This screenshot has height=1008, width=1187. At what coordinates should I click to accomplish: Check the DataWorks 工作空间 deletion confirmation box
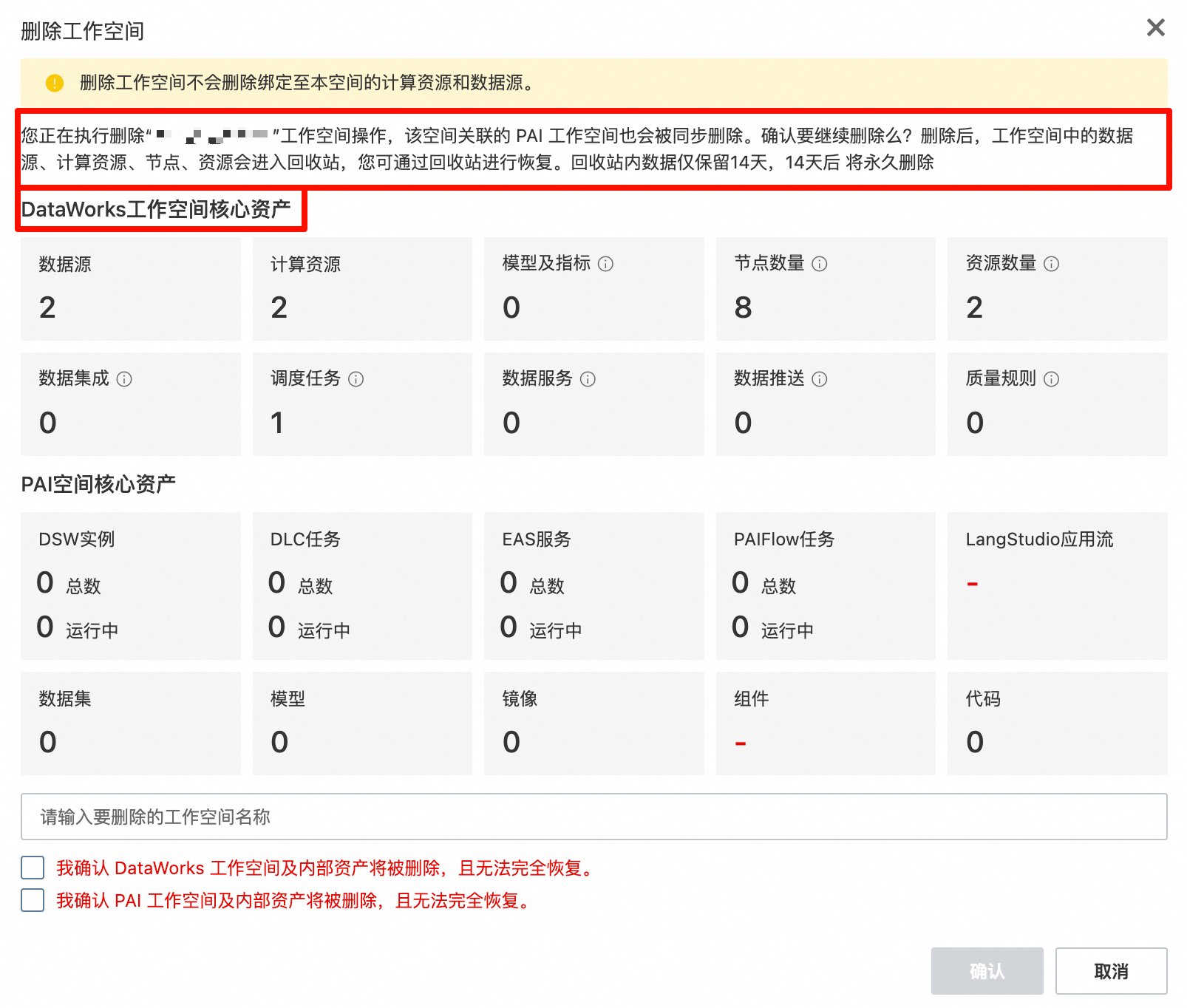[x=33, y=868]
